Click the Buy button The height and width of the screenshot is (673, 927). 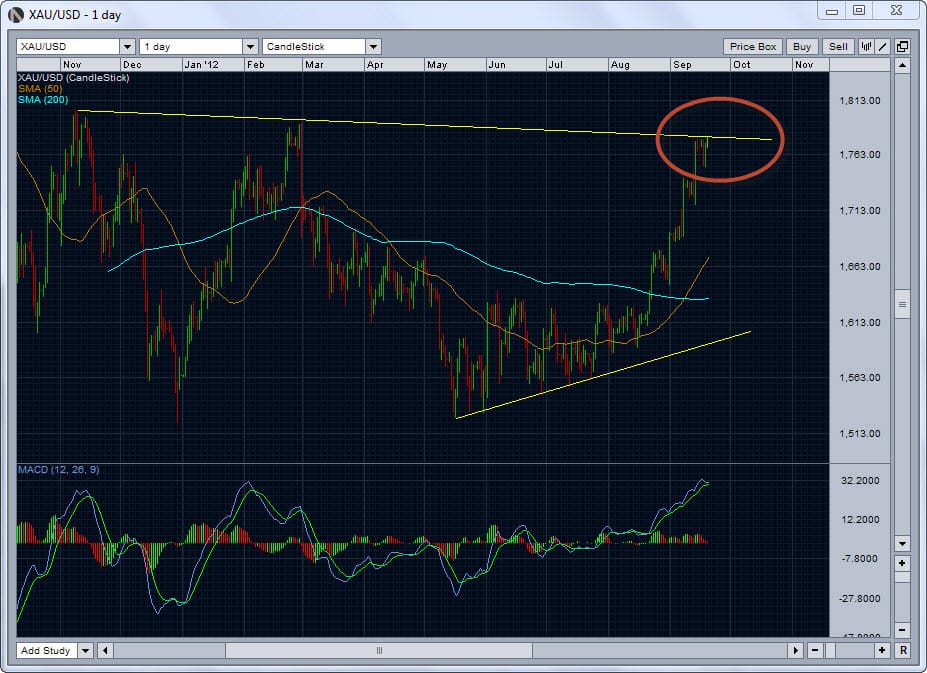pos(801,46)
